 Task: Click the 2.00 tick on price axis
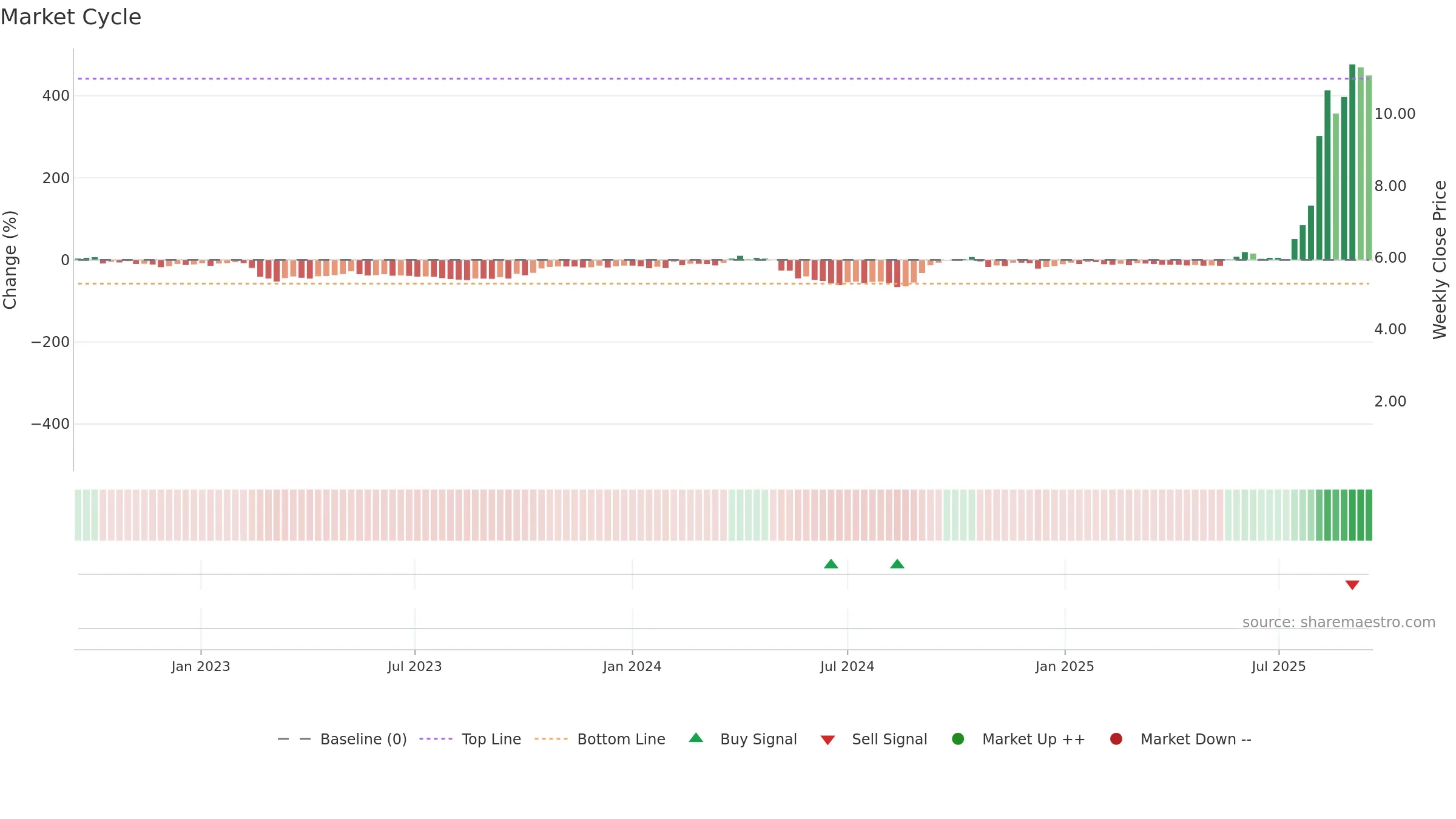pyautogui.click(x=1390, y=402)
